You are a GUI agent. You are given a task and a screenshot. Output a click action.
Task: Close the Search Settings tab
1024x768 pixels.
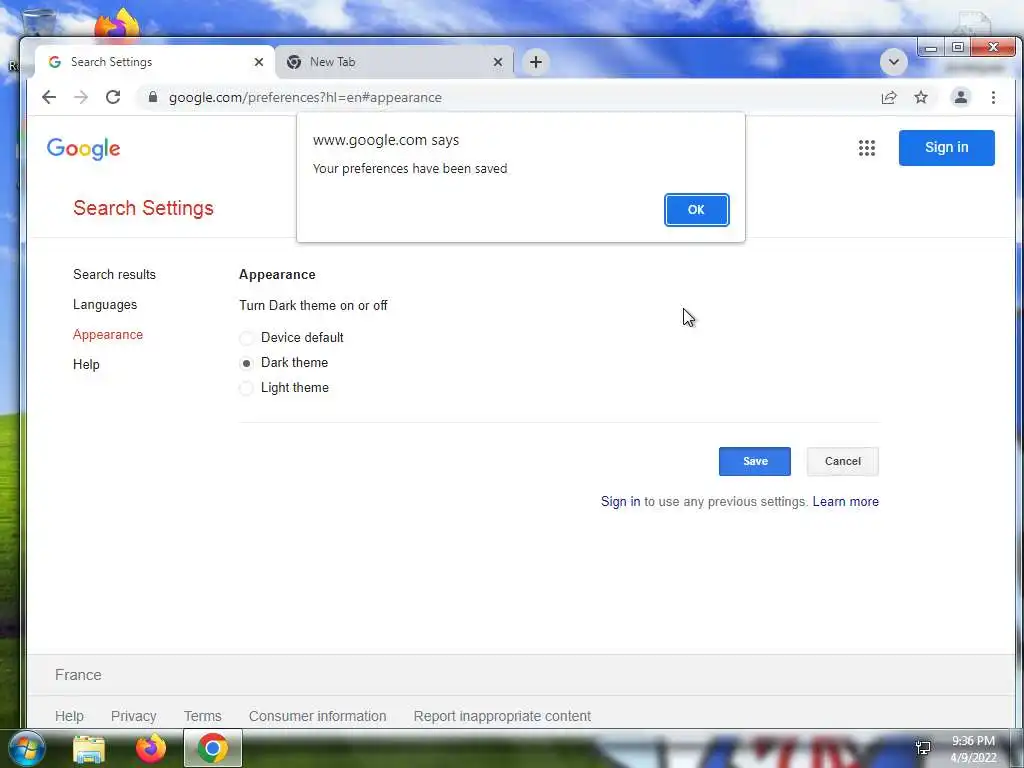coord(259,62)
